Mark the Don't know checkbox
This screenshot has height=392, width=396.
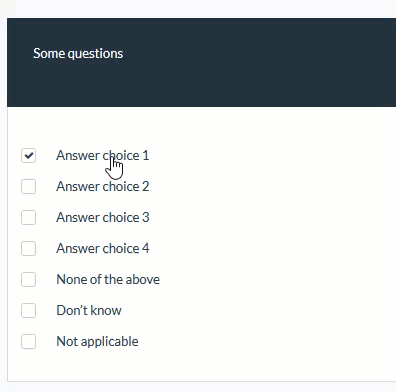click(28, 311)
